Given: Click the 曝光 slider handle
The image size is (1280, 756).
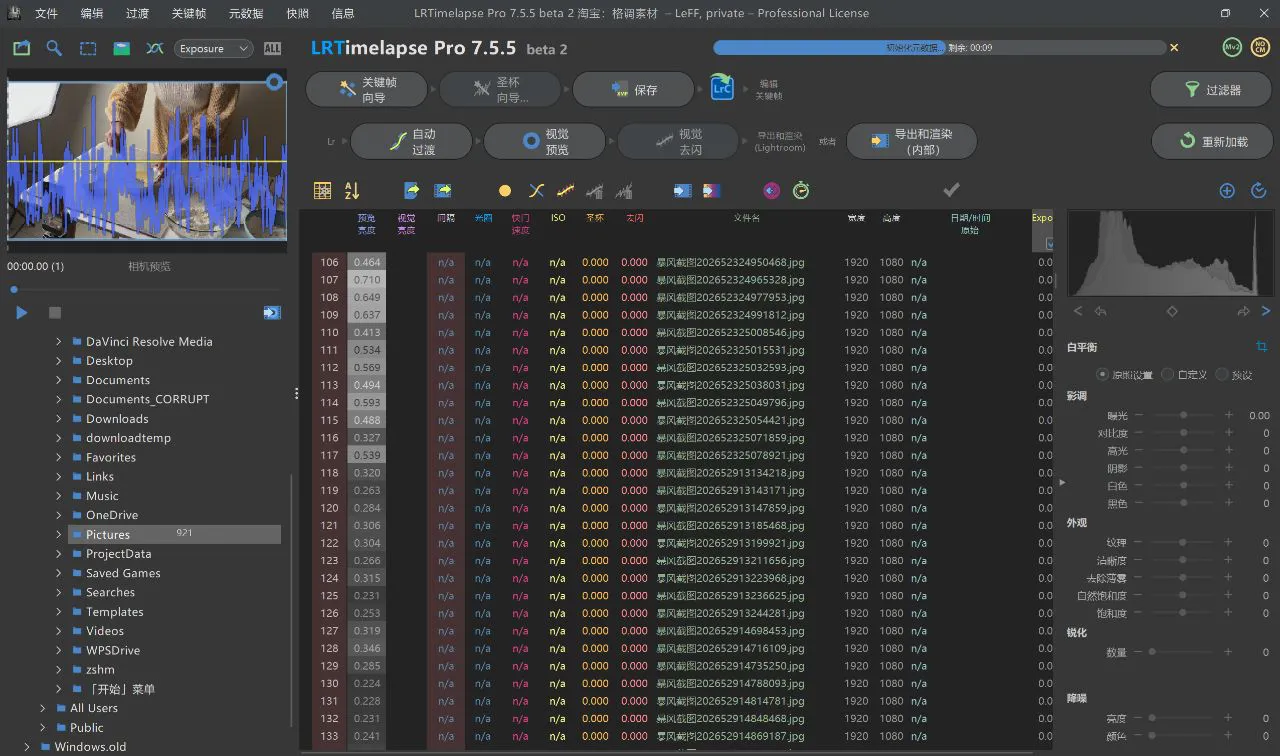Looking at the screenshot, I should pyautogui.click(x=1184, y=415).
